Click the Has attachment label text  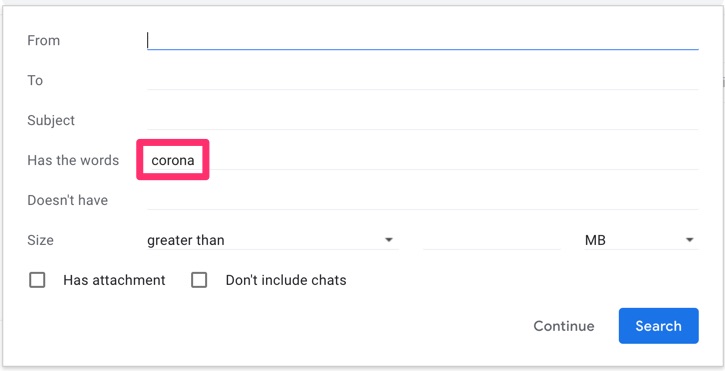[114, 280]
